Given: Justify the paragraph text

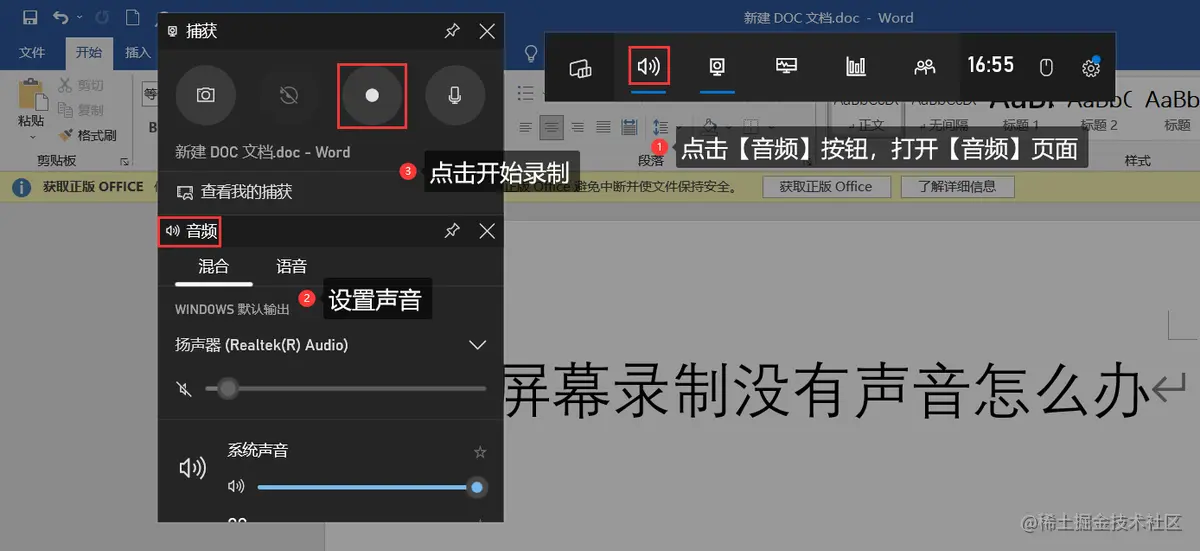Looking at the screenshot, I should point(602,127).
